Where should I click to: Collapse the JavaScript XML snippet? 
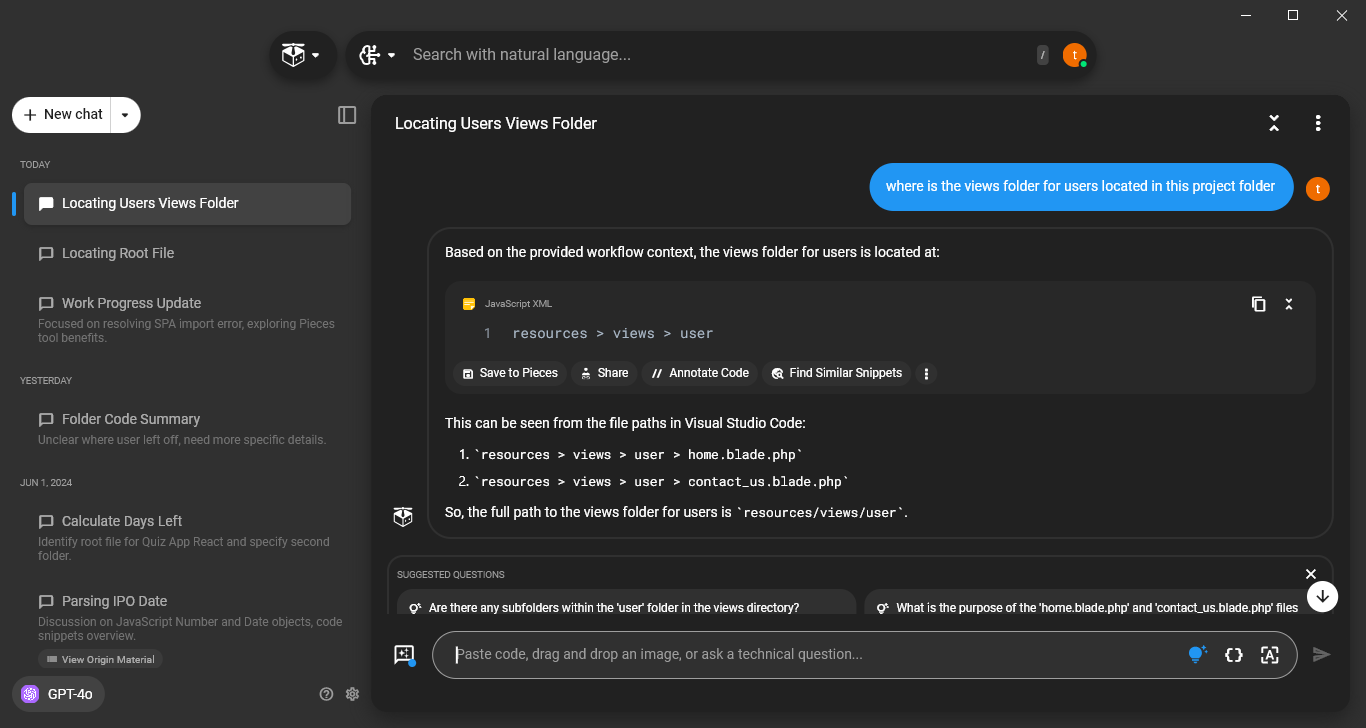[x=1288, y=304]
